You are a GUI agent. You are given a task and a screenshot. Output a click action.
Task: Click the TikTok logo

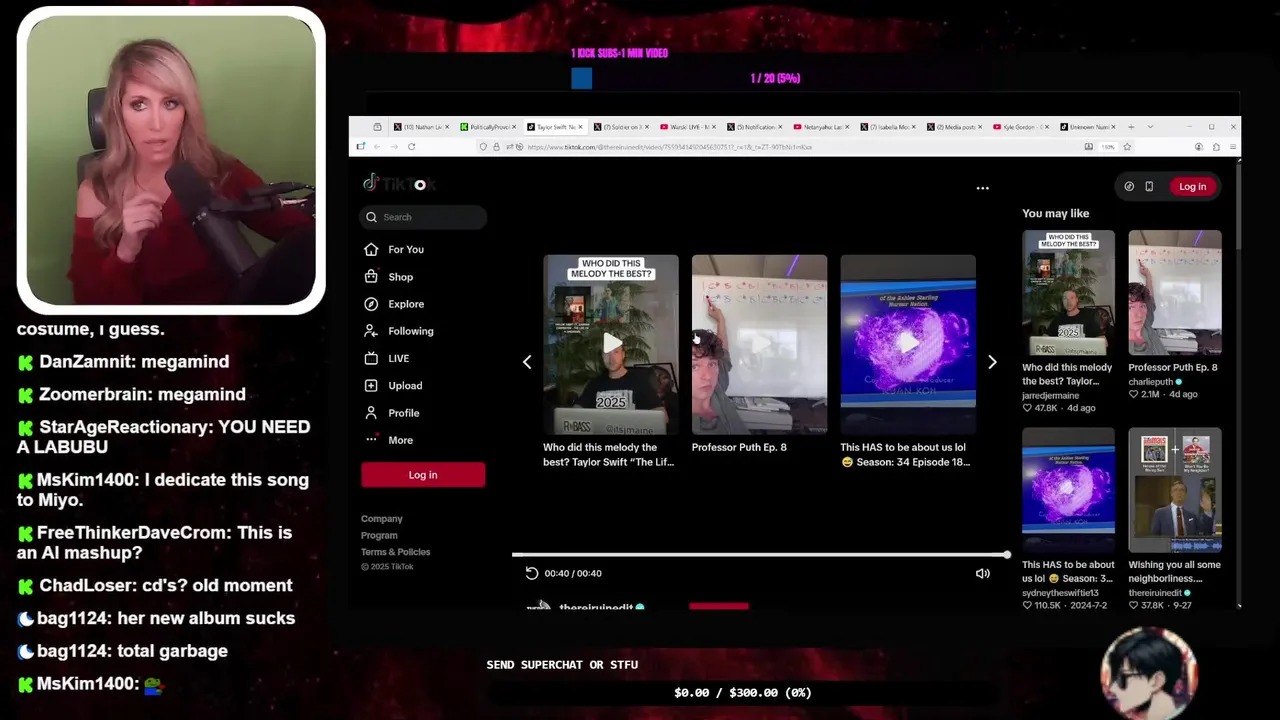(x=399, y=184)
